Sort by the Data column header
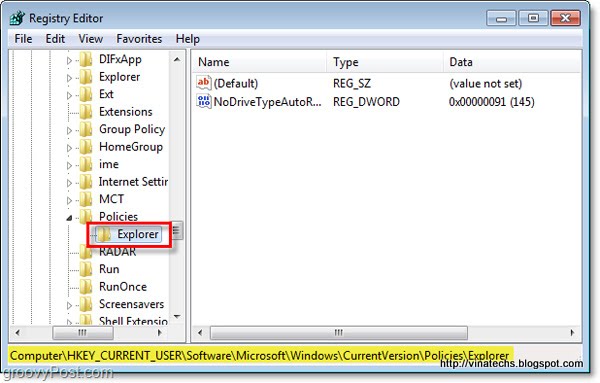This screenshot has height=383, width=600. [512, 62]
